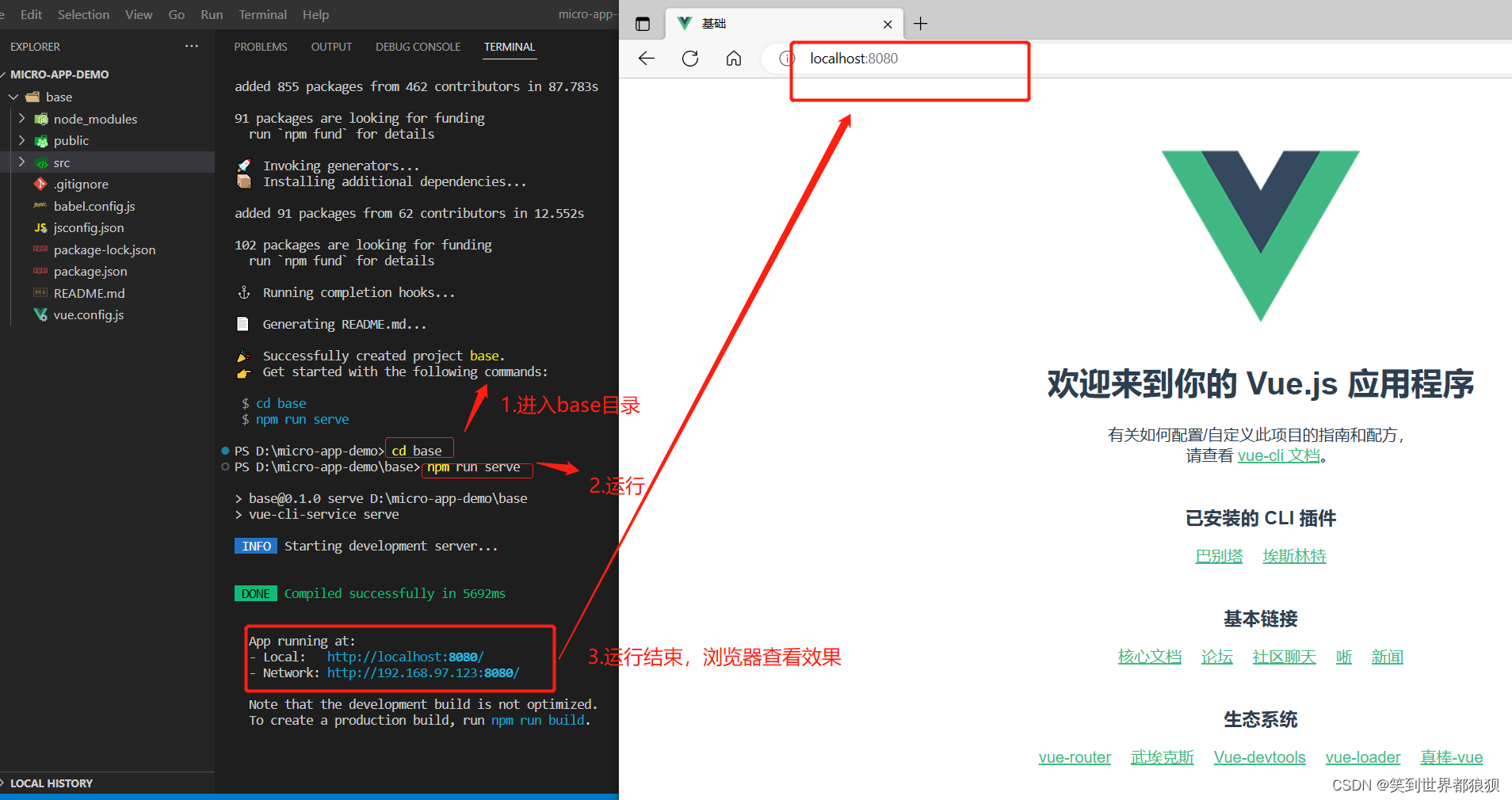This screenshot has height=800, width=1512.
Task: Reload the localhost page
Action: [690, 59]
